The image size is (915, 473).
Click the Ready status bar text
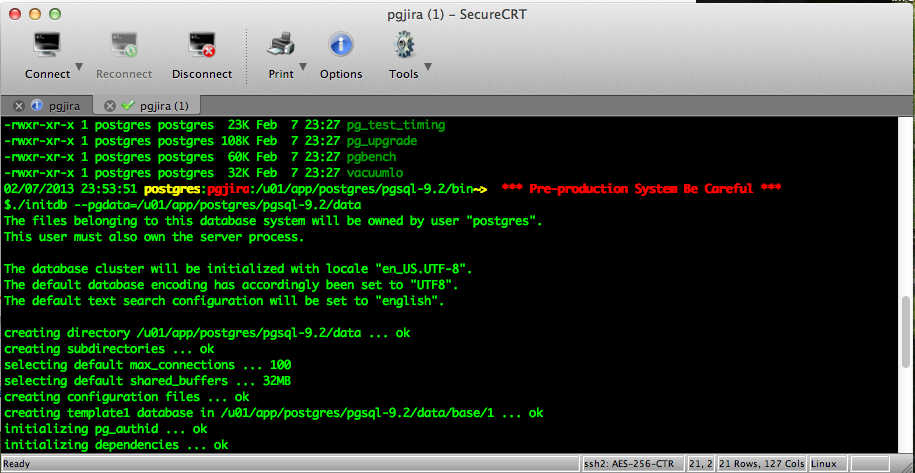pos(16,464)
